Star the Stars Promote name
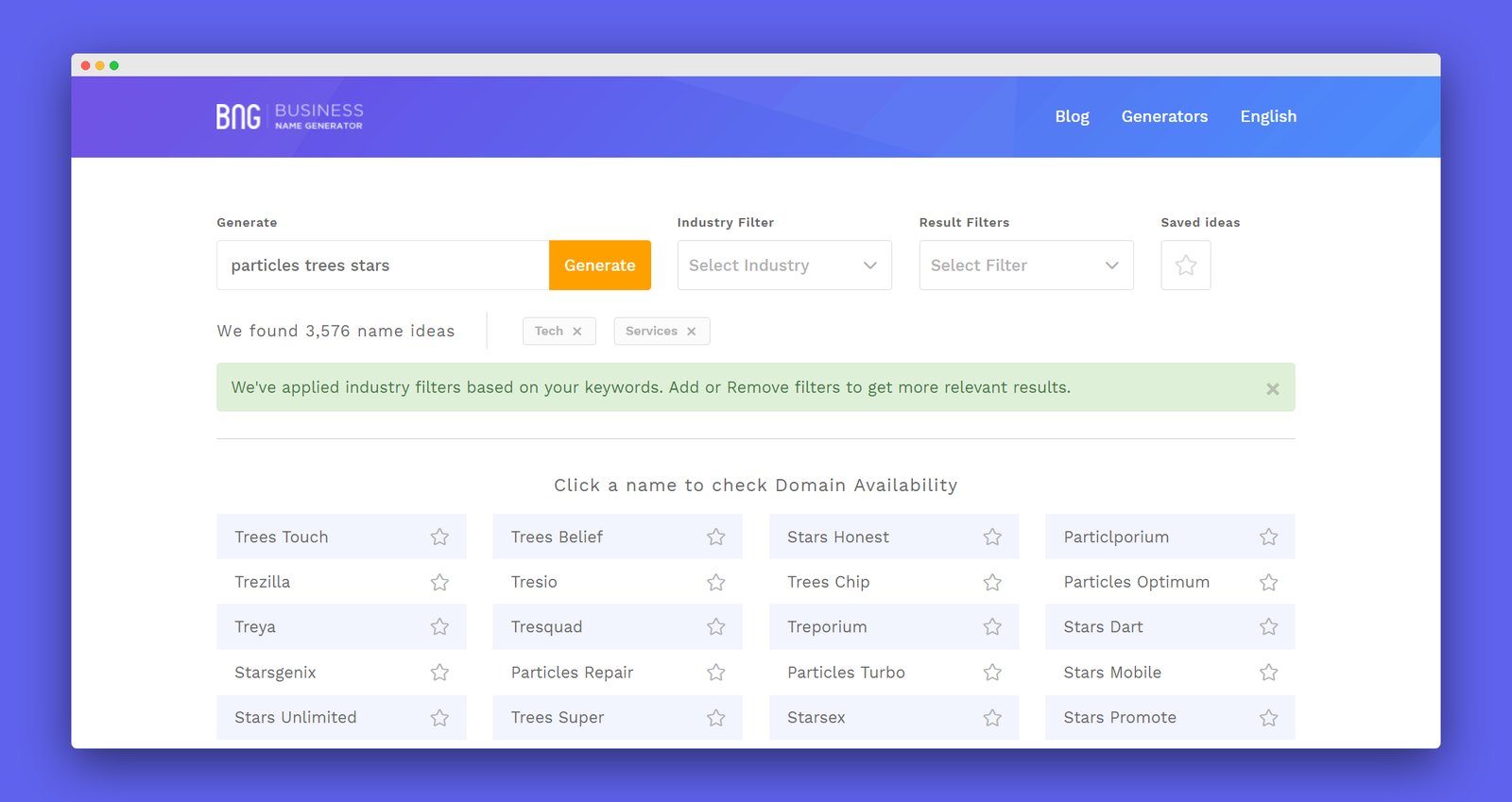The image size is (1512, 802). pyautogui.click(x=1268, y=717)
